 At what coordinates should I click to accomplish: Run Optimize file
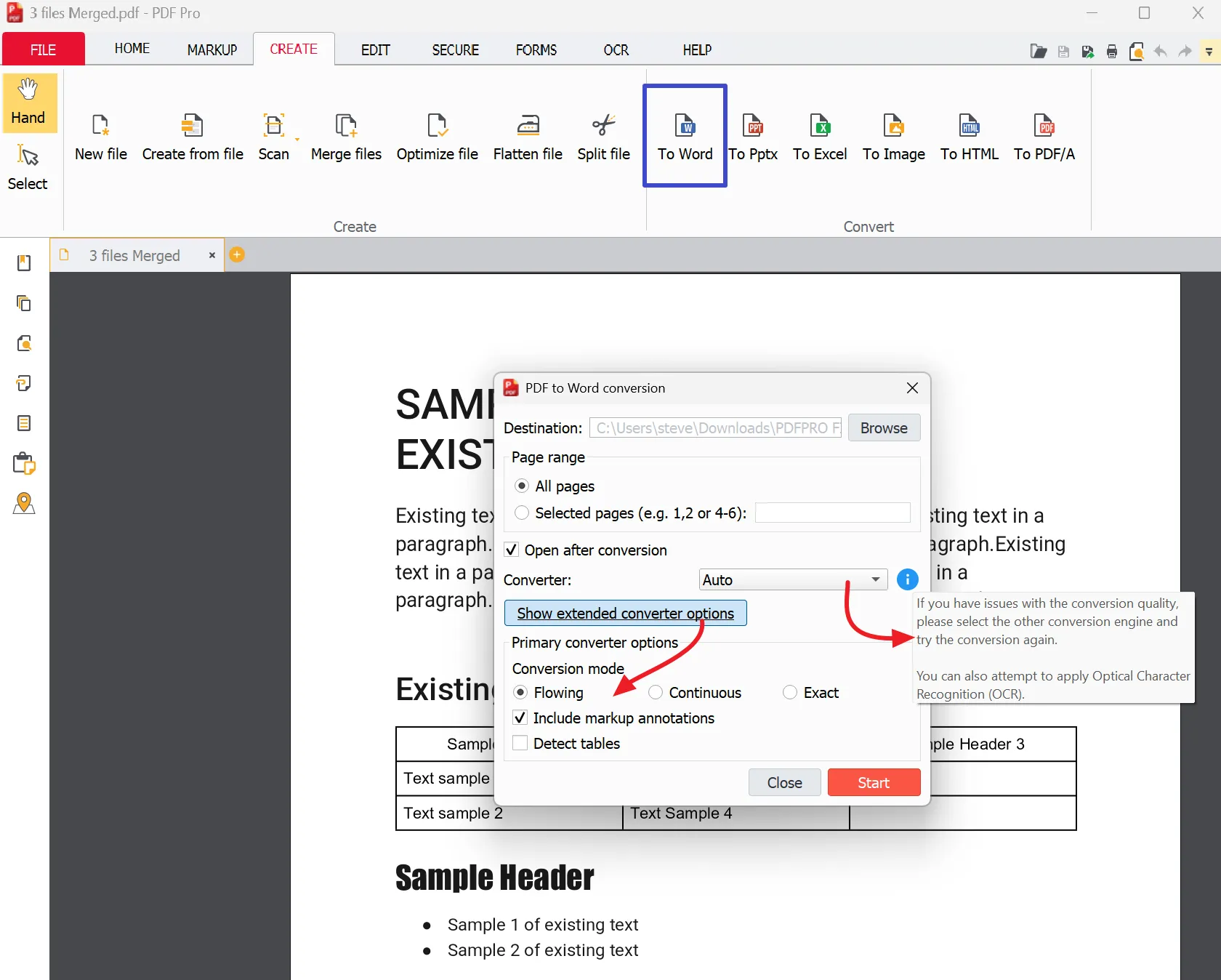tap(437, 137)
